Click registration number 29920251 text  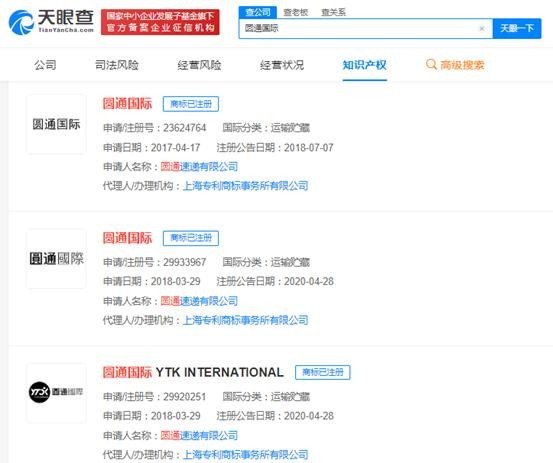coord(184,397)
